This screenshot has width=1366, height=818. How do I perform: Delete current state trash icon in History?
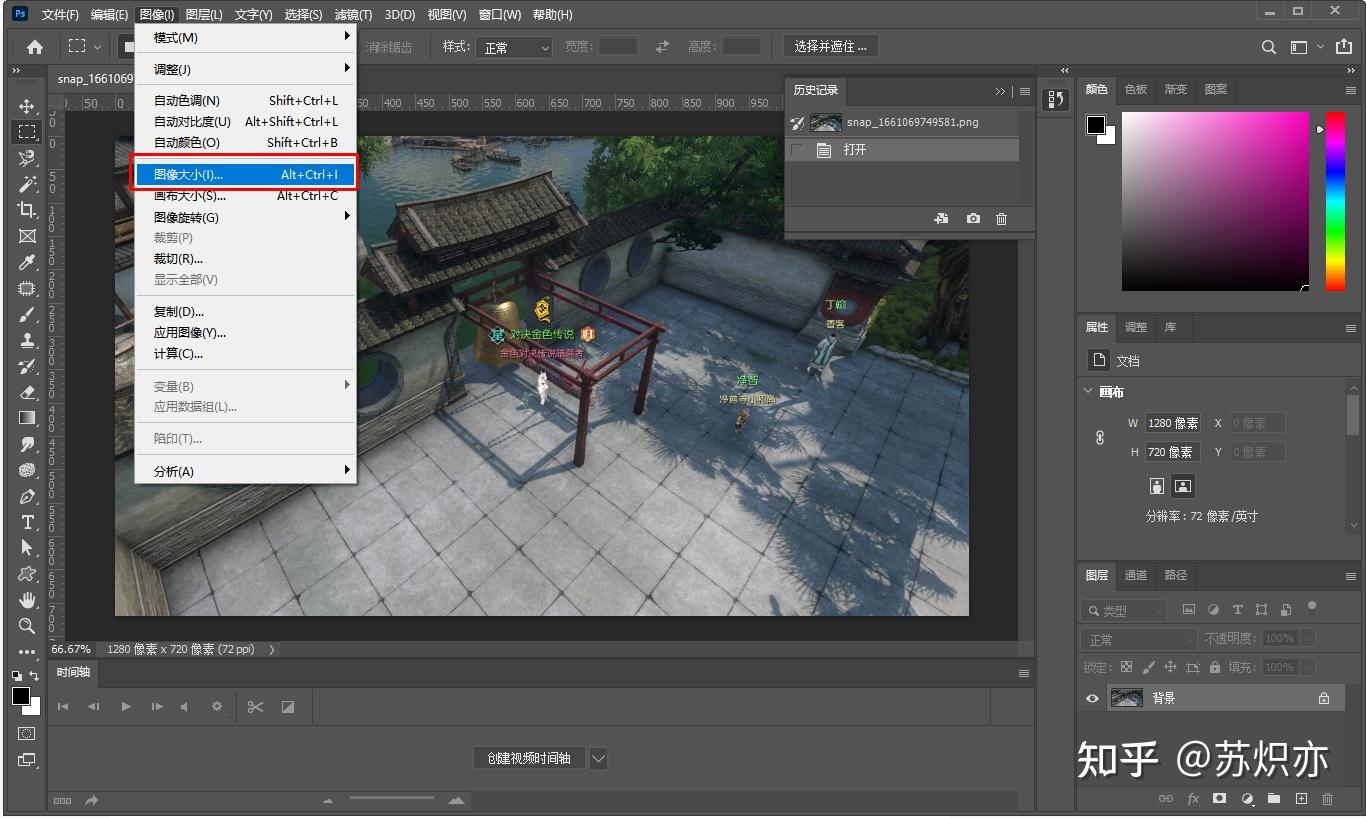[x=1001, y=219]
